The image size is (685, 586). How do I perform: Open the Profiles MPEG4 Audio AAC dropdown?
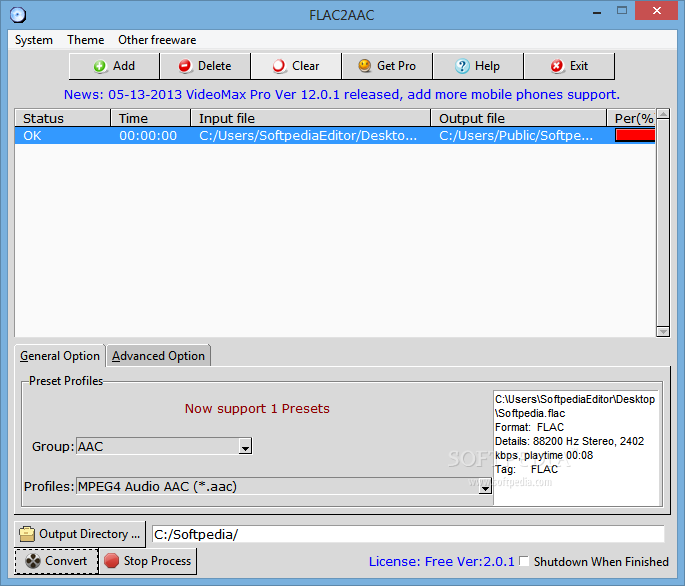click(485, 486)
